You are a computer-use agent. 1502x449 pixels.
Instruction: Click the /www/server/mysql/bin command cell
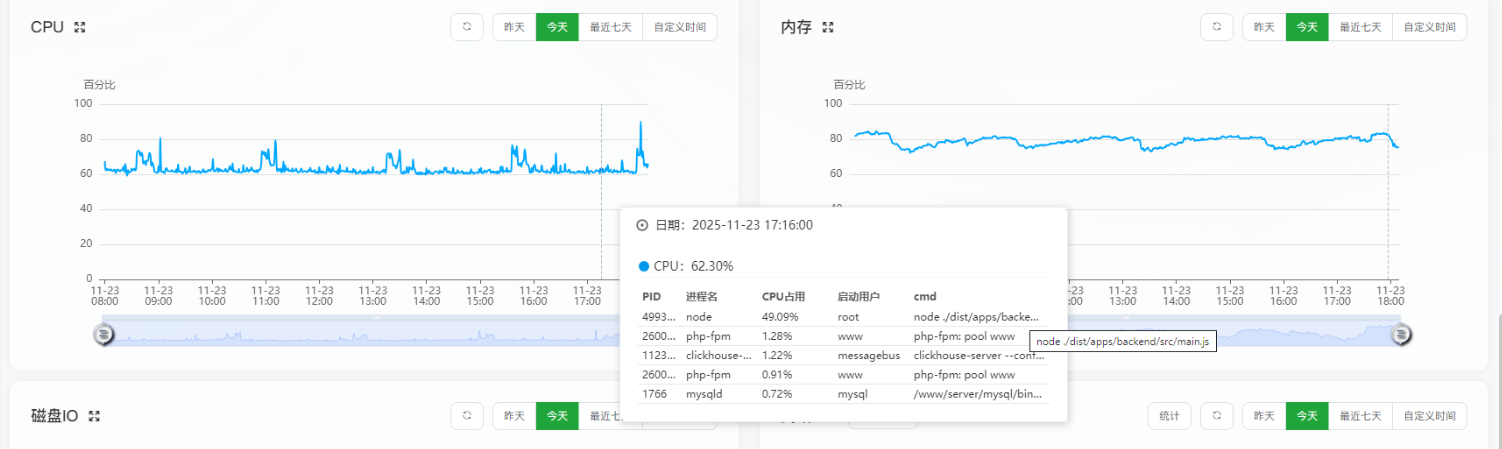pyautogui.click(x=979, y=394)
